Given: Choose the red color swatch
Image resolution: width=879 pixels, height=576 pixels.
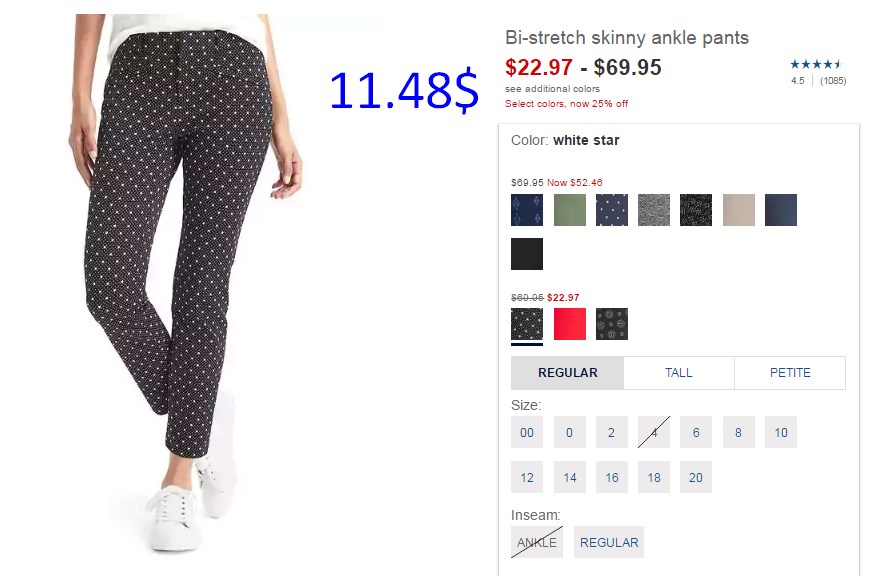Looking at the screenshot, I should (570, 324).
